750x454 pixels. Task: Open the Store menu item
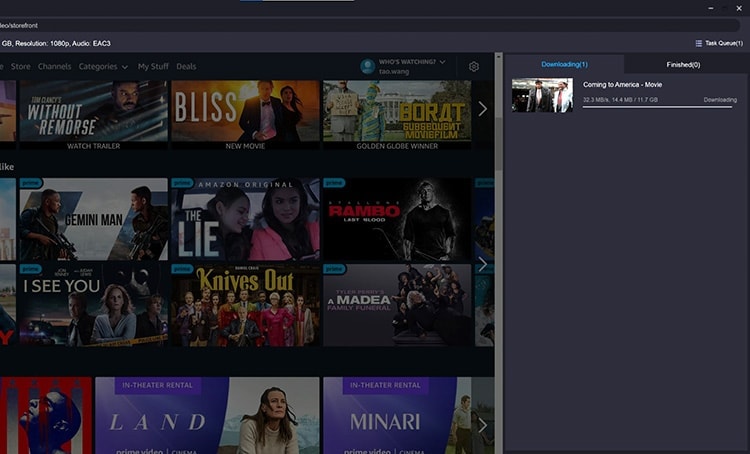pos(21,66)
